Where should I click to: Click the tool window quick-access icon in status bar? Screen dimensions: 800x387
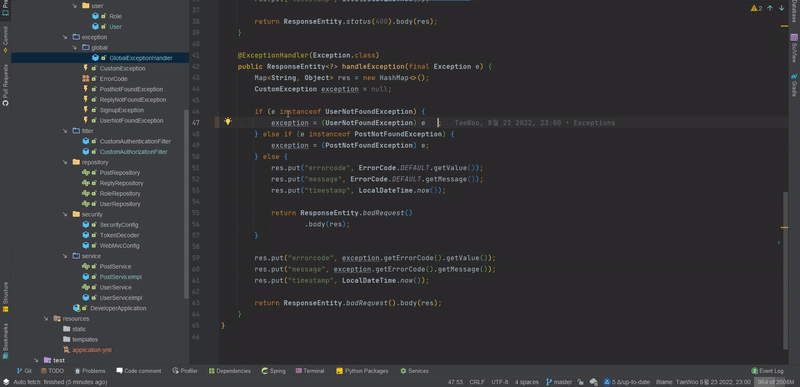click(x=6, y=382)
